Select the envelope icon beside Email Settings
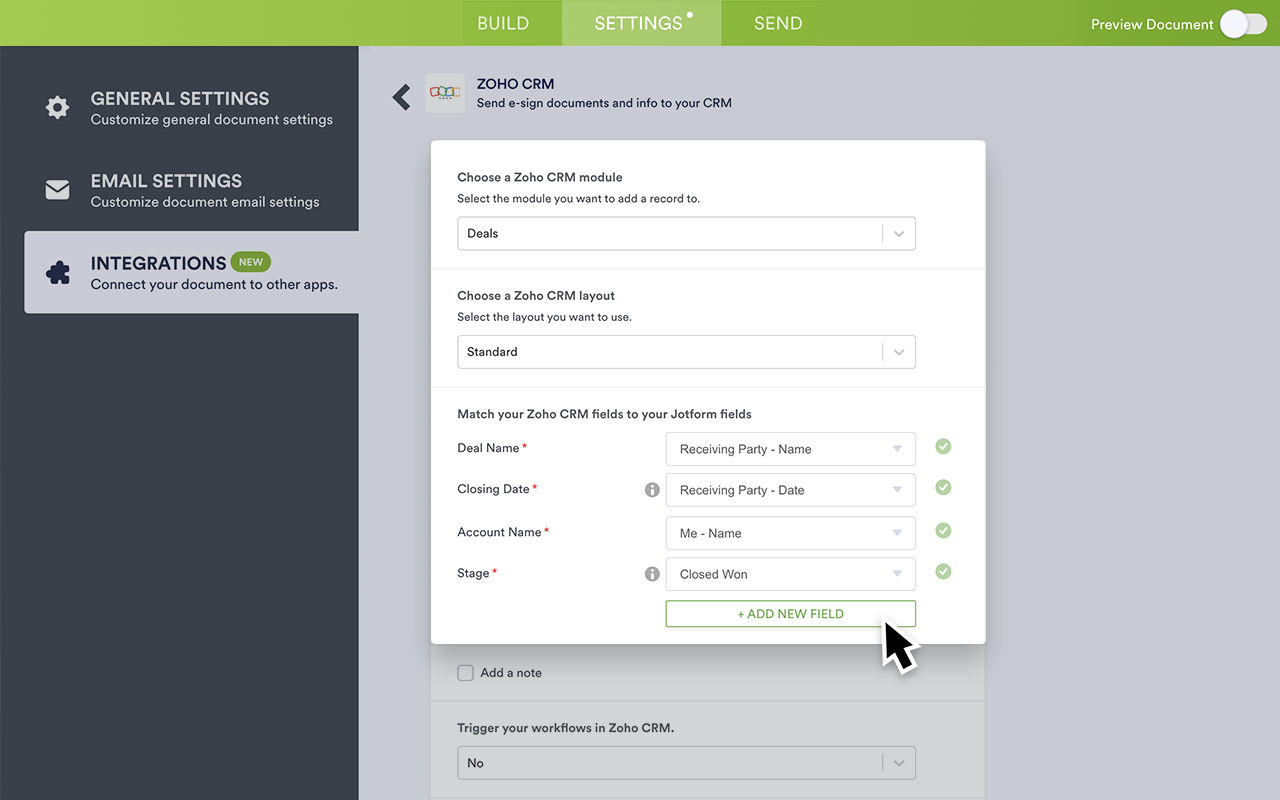1280x800 pixels. coord(57,189)
